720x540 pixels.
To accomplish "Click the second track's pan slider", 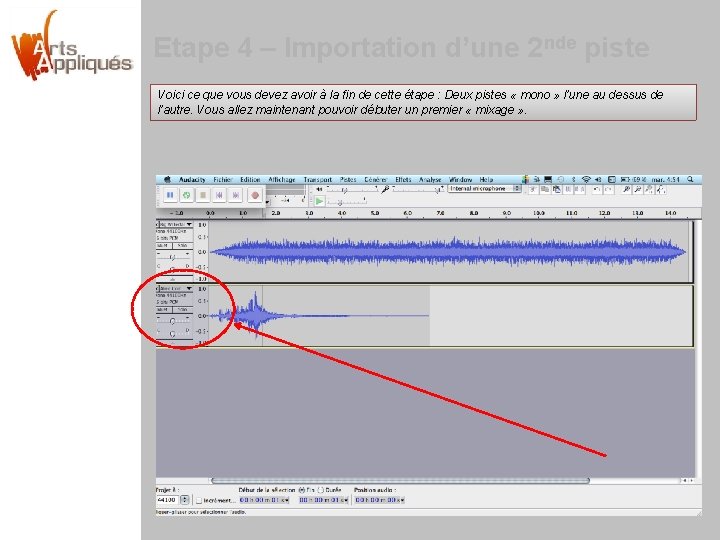I will click(x=174, y=332).
